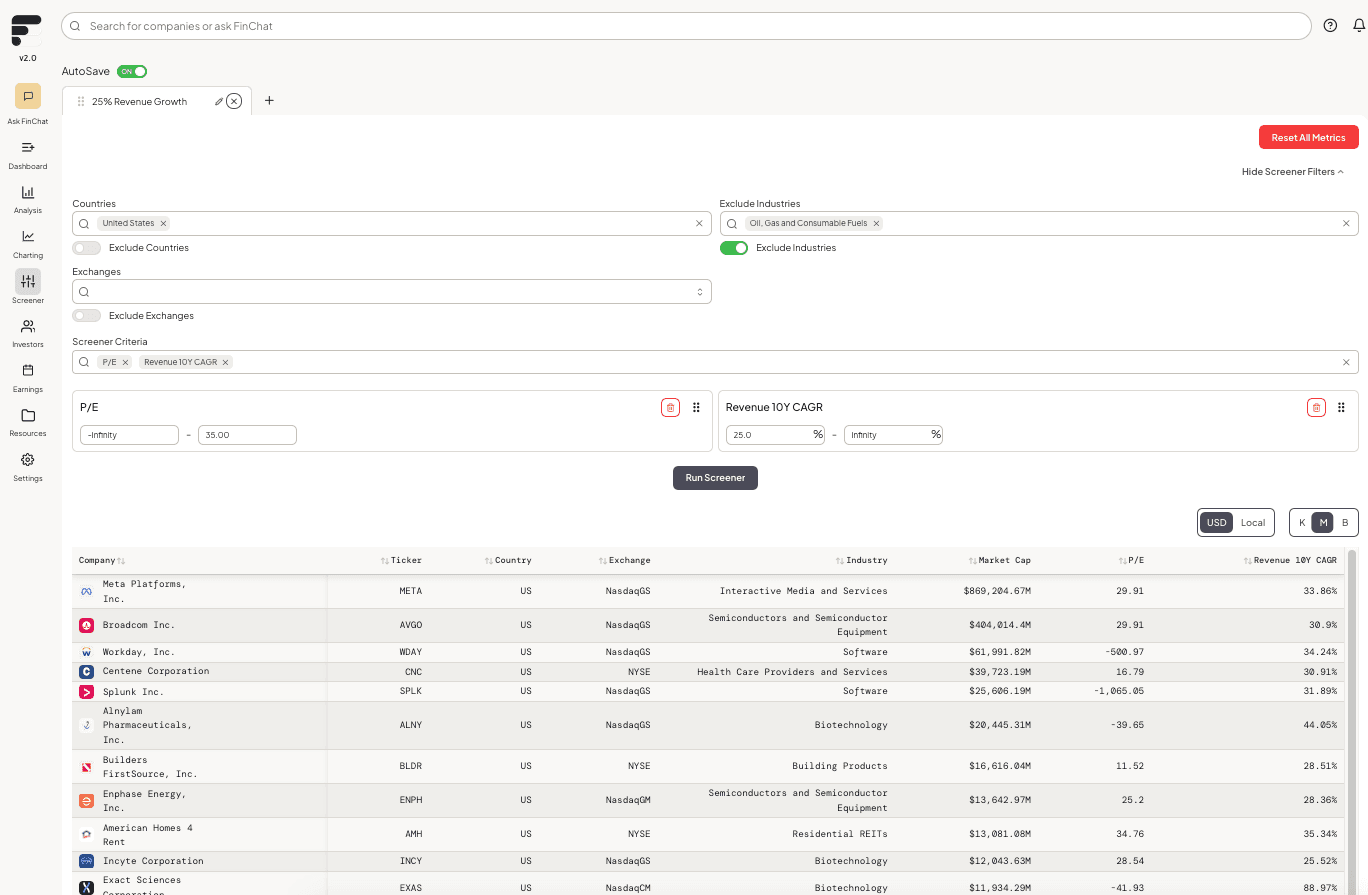Click the P/E card drag handle dots

tap(696, 407)
